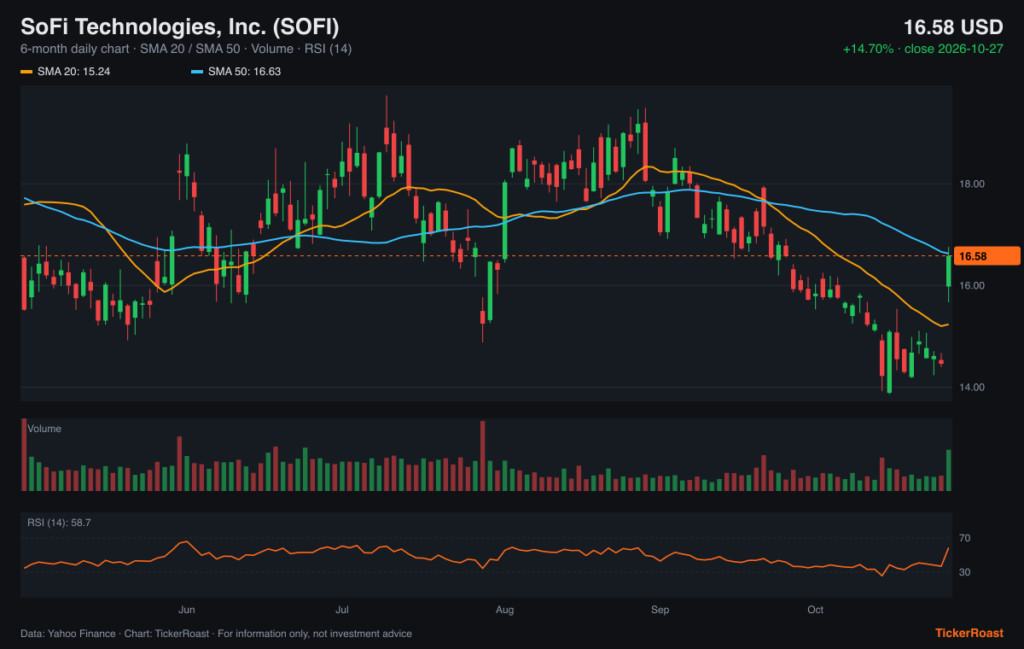Viewport: 1024px width, 649px height.
Task: Click the Sep date axis label
Action: coord(660,610)
